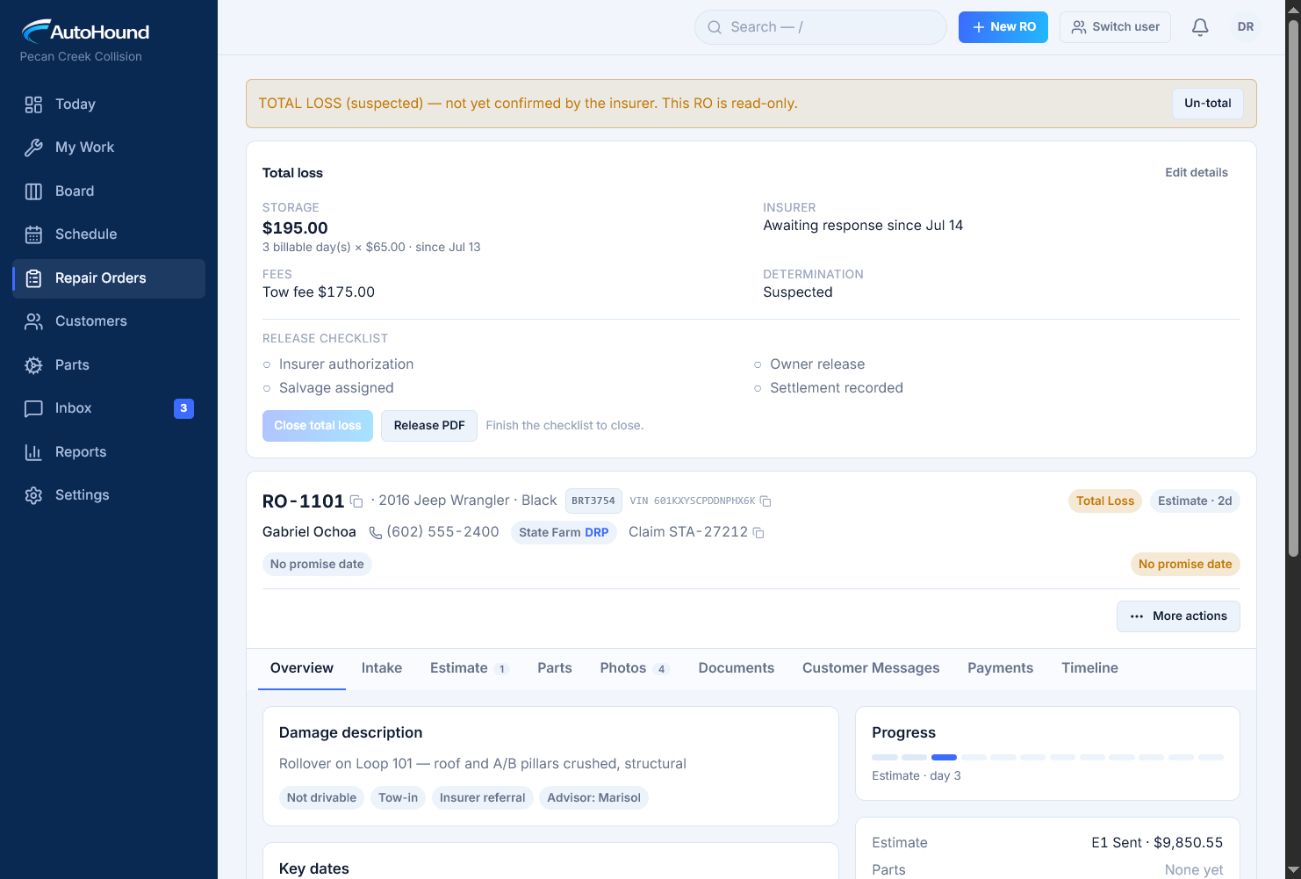Click the Board columns icon
This screenshot has height=879, width=1301.
[x=34, y=191]
